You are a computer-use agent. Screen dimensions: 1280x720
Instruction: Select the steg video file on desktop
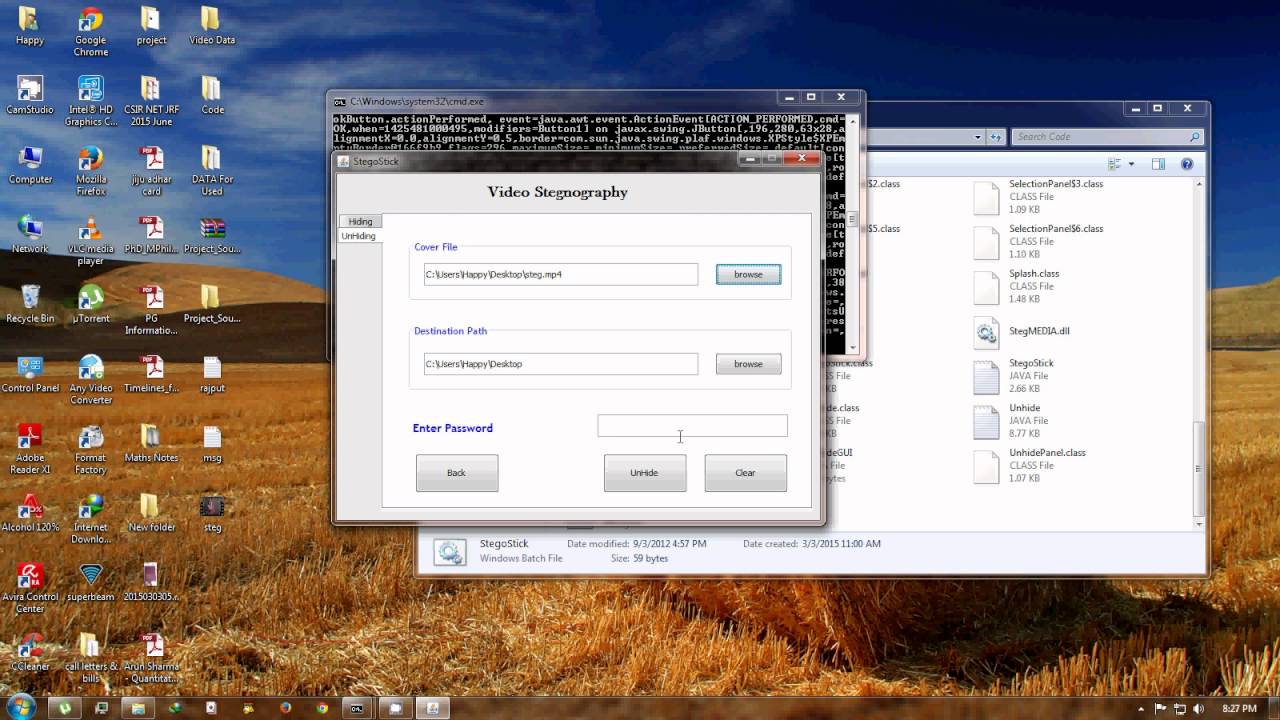212,512
